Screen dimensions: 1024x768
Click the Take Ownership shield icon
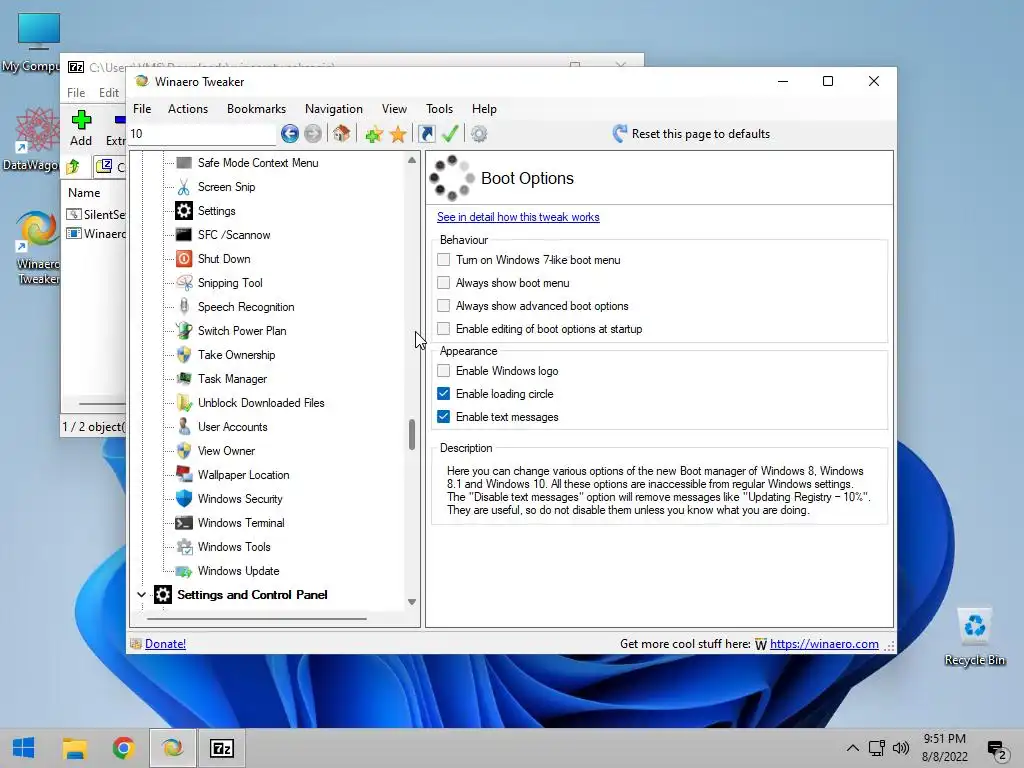[x=184, y=355]
